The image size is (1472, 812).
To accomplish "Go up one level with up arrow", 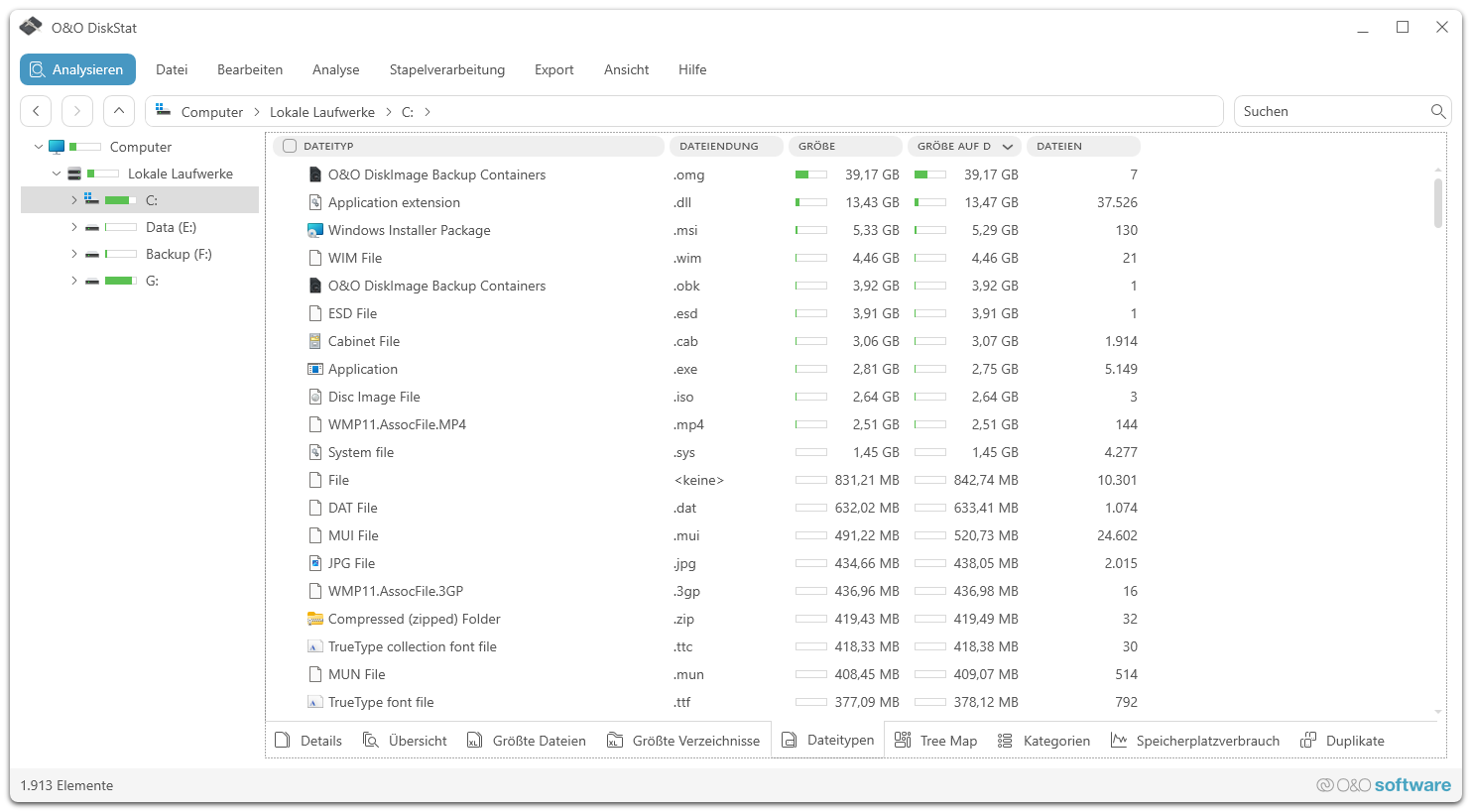I will click(119, 111).
